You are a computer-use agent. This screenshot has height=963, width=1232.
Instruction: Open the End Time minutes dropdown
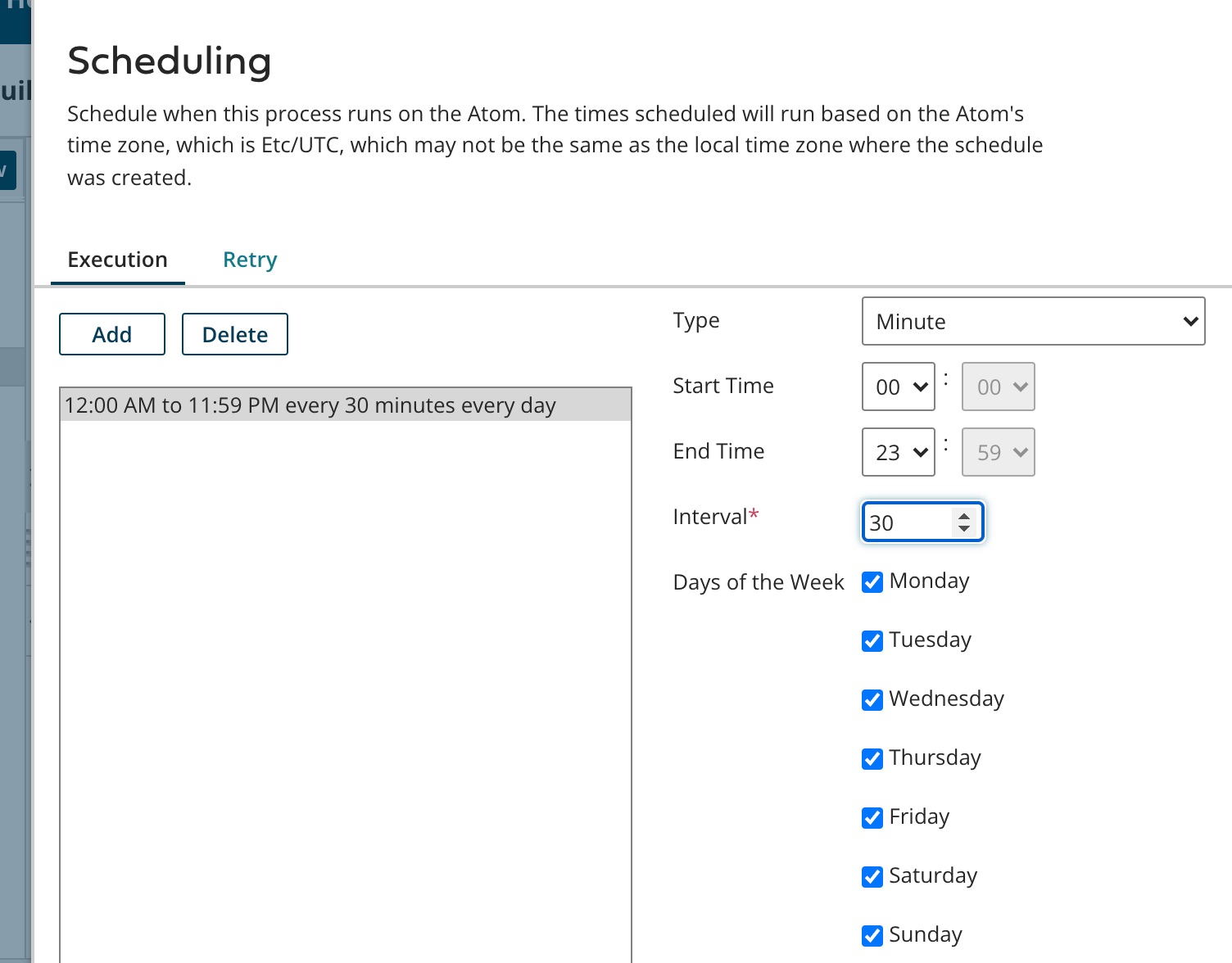point(998,452)
